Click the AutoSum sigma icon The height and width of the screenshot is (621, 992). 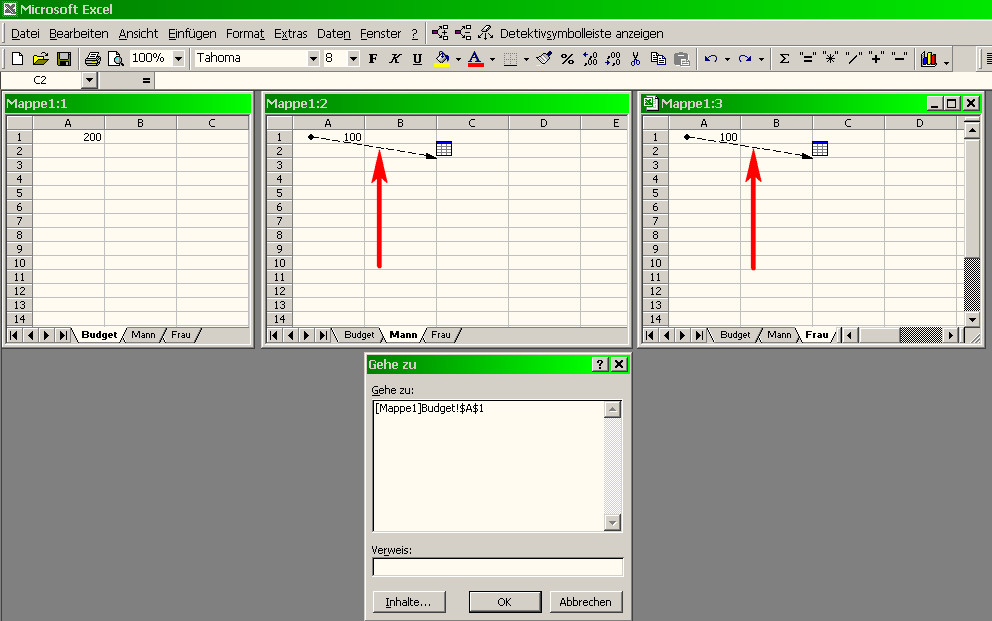pos(784,59)
